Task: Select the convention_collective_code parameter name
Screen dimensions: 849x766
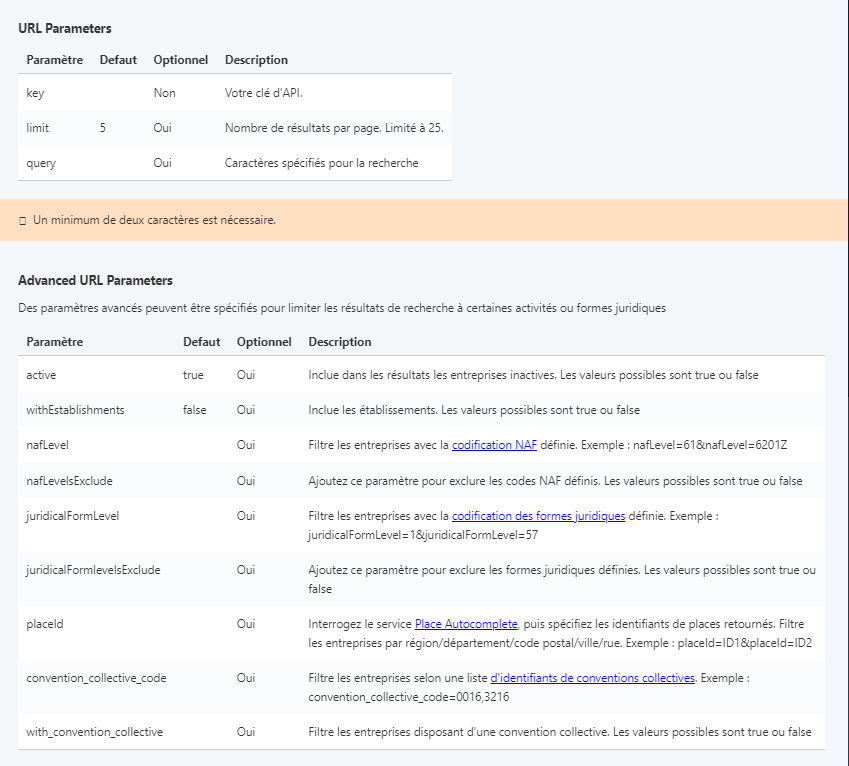Action: [x=96, y=678]
